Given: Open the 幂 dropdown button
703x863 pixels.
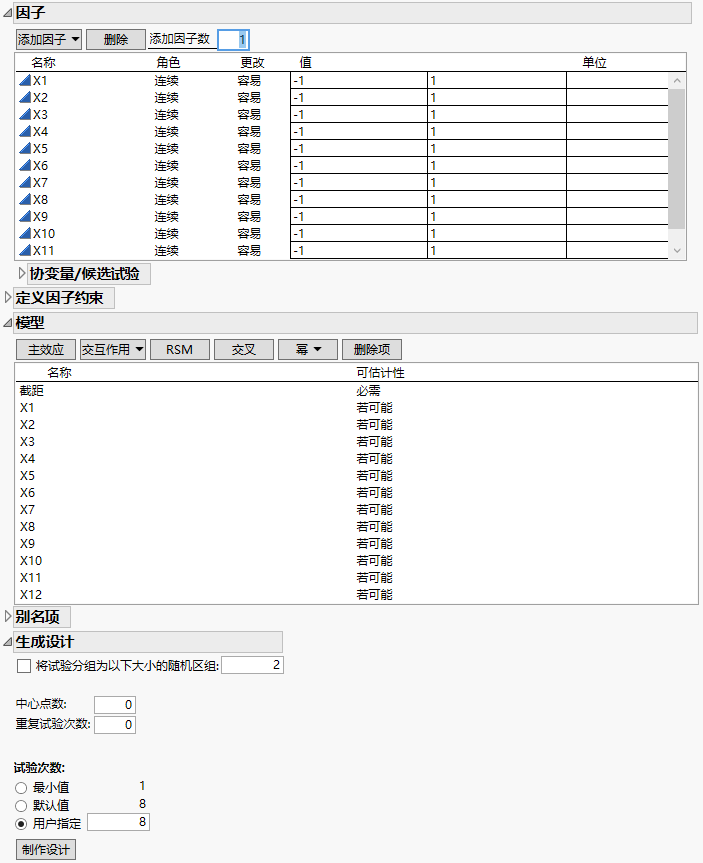Looking at the screenshot, I should (x=308, y=349).
